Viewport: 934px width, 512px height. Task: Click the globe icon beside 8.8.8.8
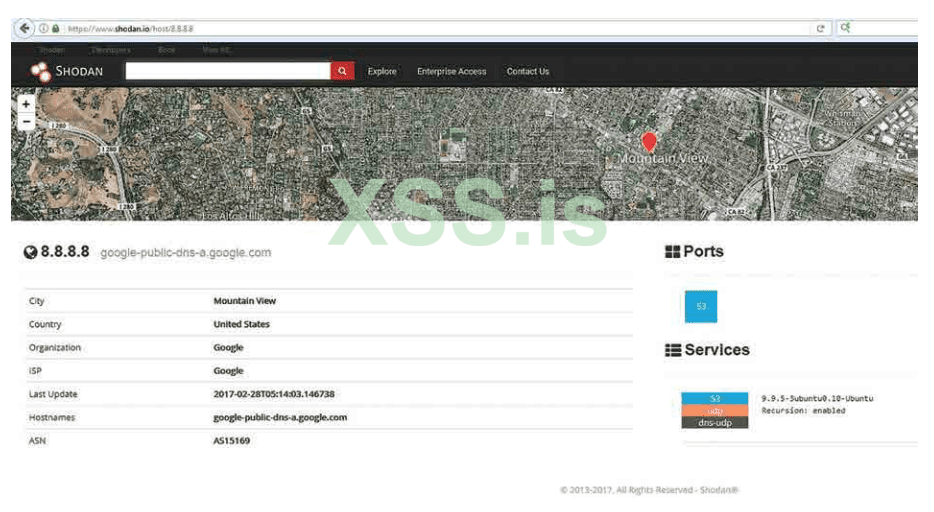[30, 252]
